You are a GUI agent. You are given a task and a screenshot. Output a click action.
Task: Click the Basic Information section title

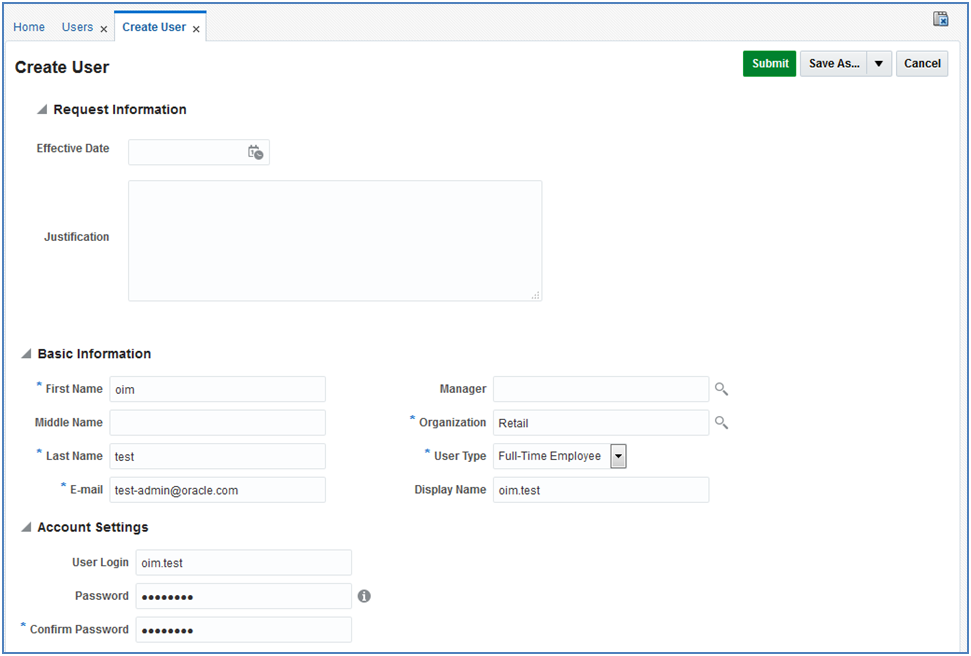click(94, 354)
